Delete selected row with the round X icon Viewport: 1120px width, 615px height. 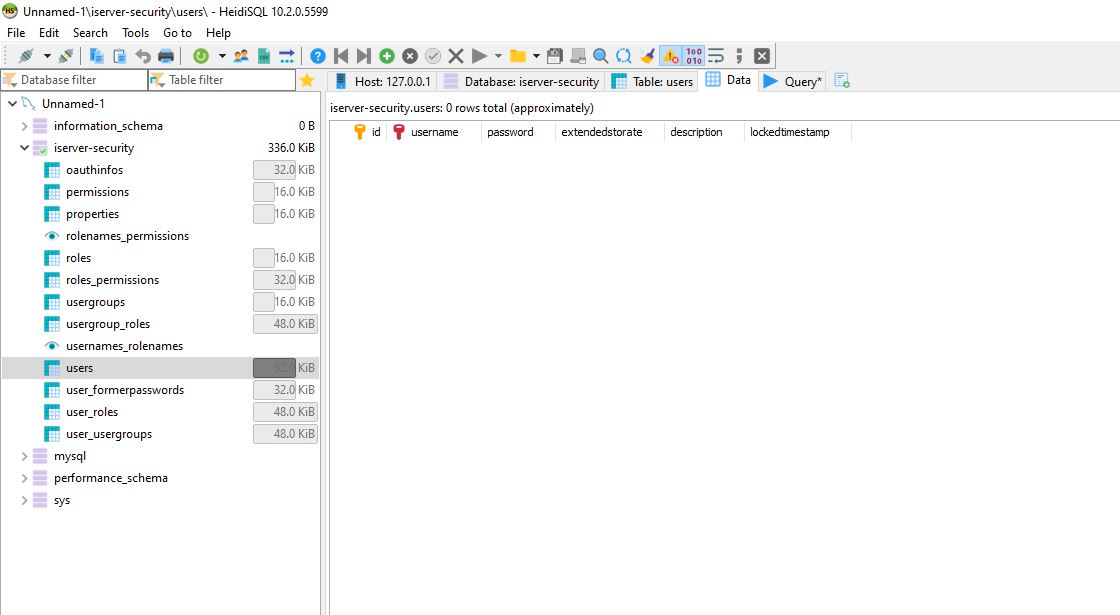pos(409,56)
